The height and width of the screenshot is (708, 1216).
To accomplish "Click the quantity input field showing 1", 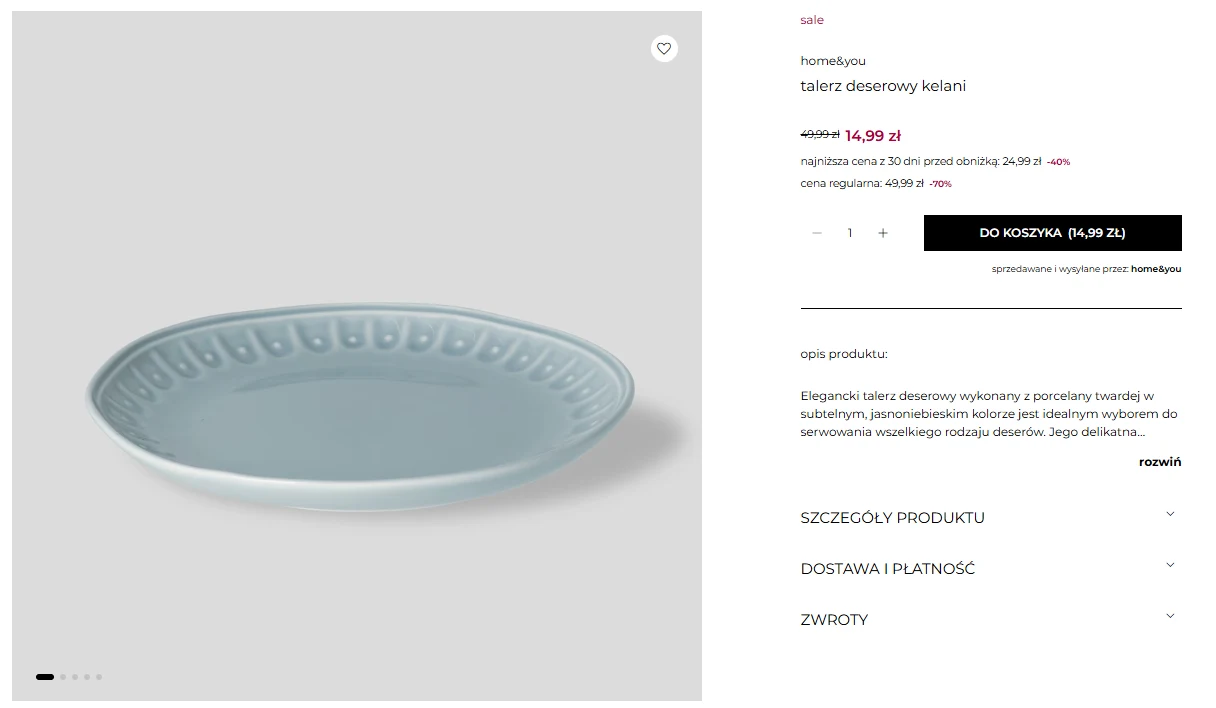I will click(x=850, y=232).
